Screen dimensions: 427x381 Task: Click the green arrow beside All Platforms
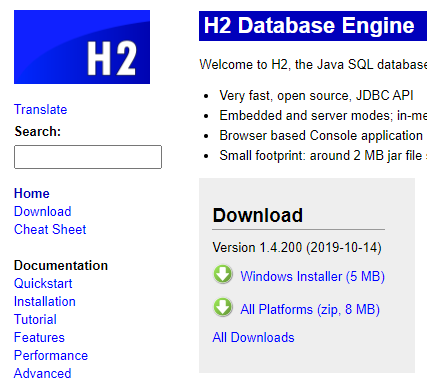coord(223,307)
